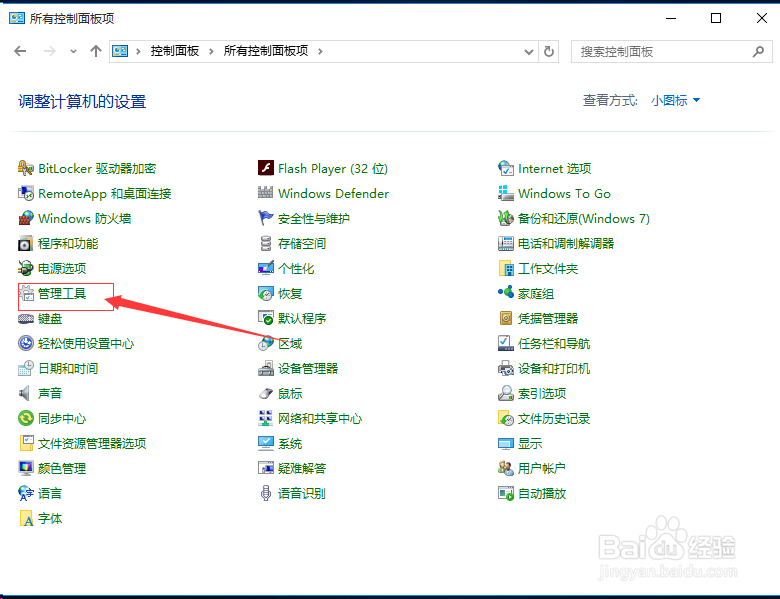Viewport: 780px width, 599px height.
Task: Click the 鼠标 icon
Action: coord(266,394)
